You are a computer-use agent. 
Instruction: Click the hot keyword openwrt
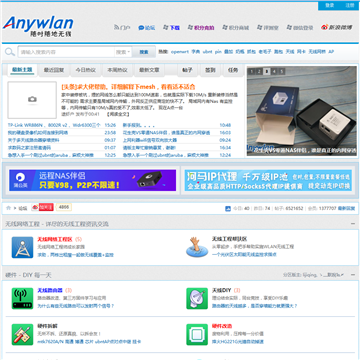coord(180,52)
